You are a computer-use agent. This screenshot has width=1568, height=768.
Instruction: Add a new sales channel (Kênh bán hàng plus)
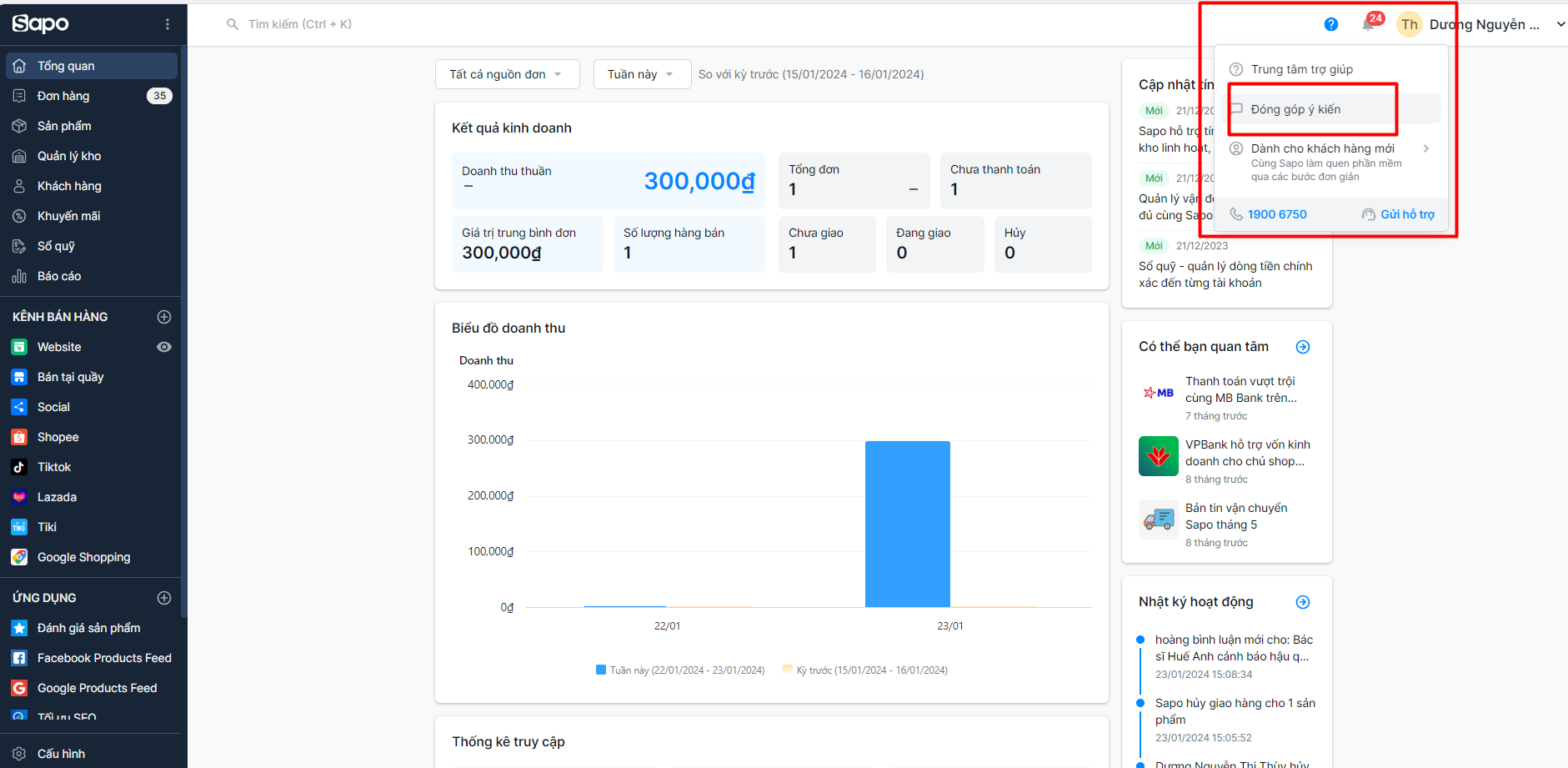[x=164, y=317]
